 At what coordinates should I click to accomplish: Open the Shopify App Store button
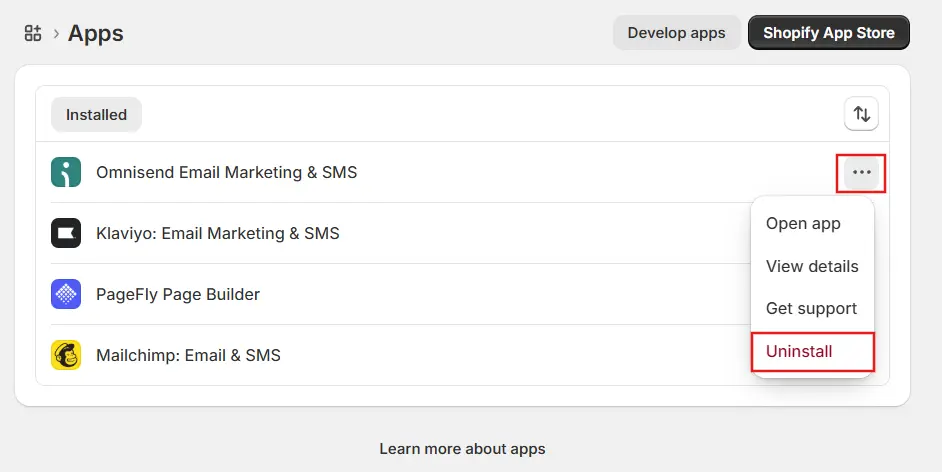click(x=828, y=33)
